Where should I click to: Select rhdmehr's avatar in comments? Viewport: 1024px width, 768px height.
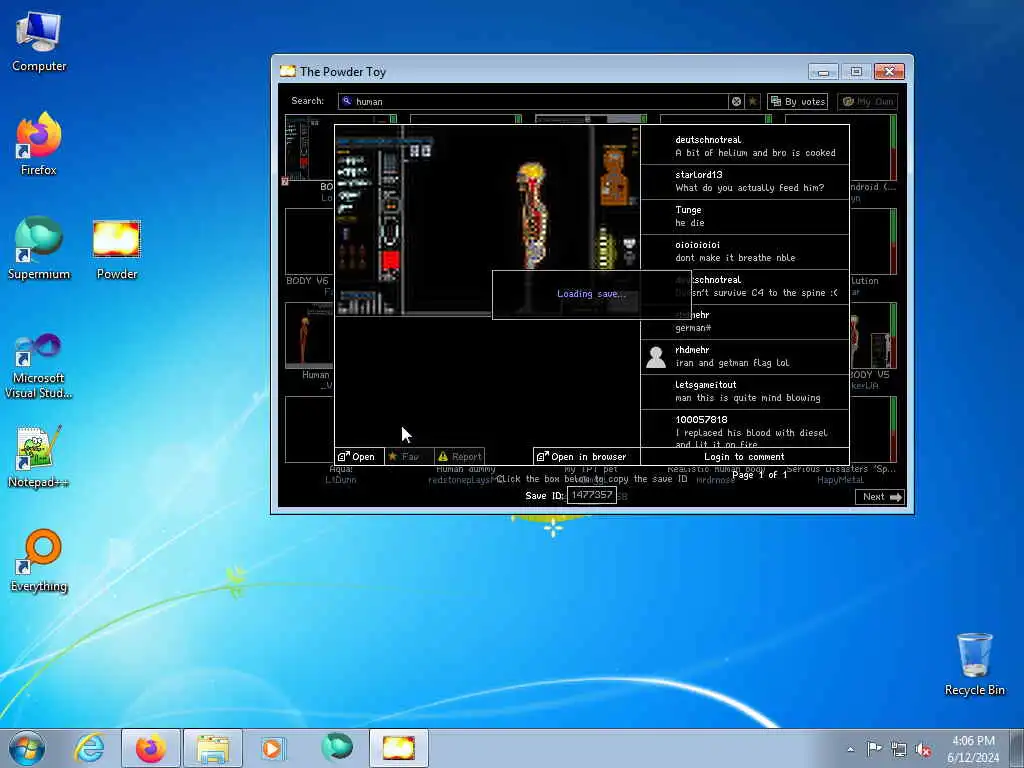(x=656, y=357)
